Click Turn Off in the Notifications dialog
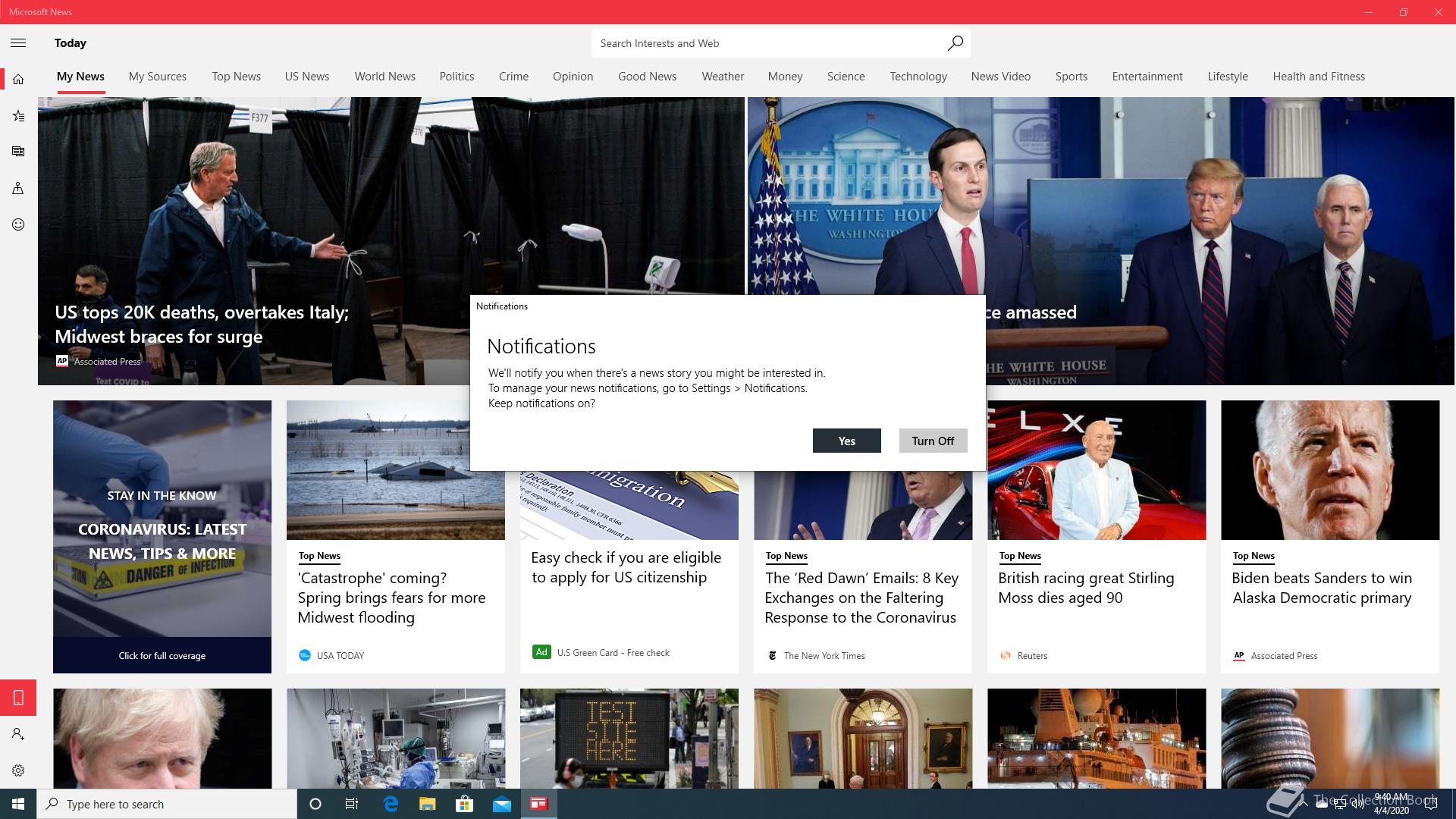 pyautogui.click(x=933, y=441)
